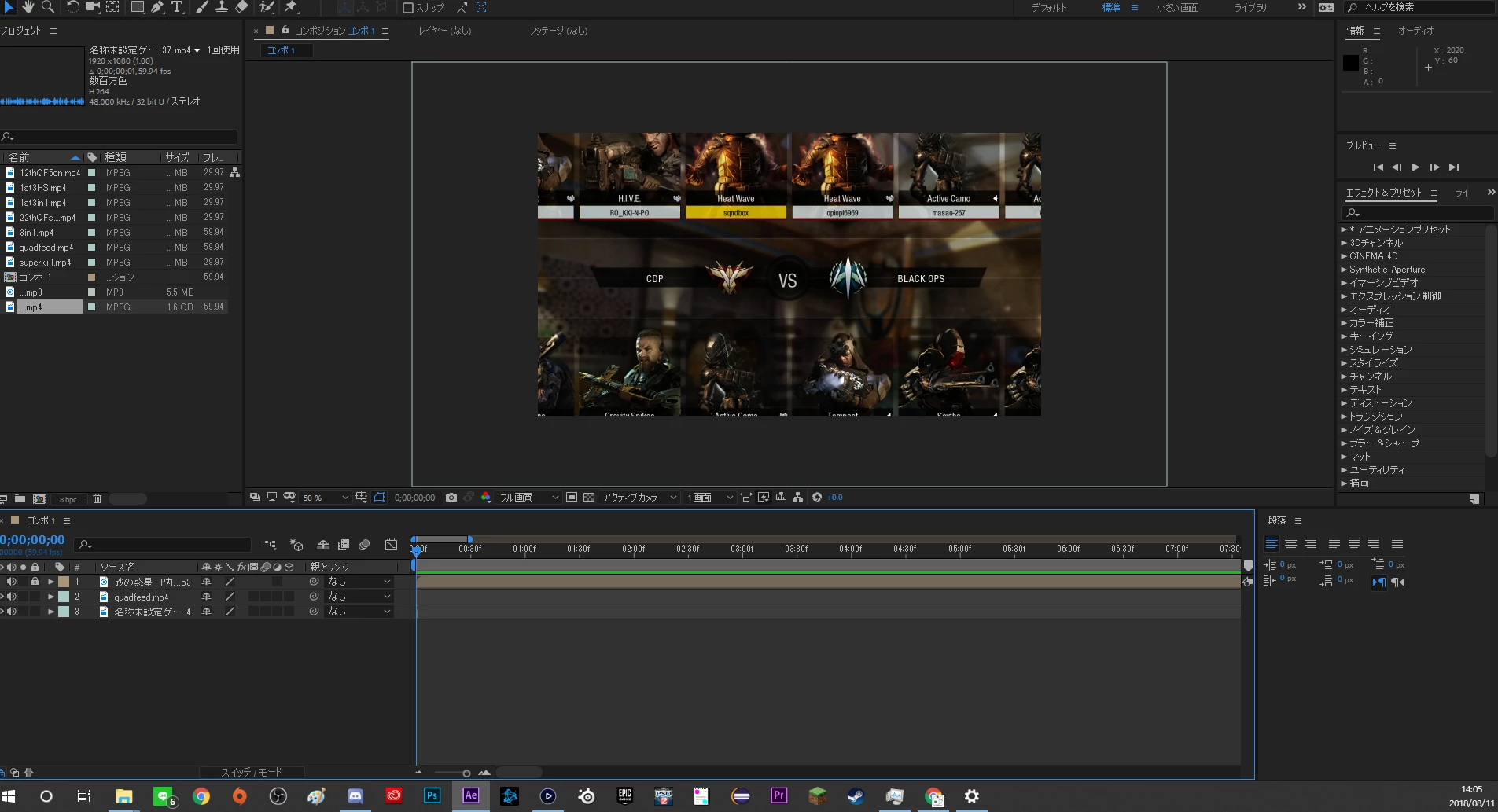This screenshot has height=812, width=1498.
Task: Play the preview
Action: click(x=1415, y=167)
